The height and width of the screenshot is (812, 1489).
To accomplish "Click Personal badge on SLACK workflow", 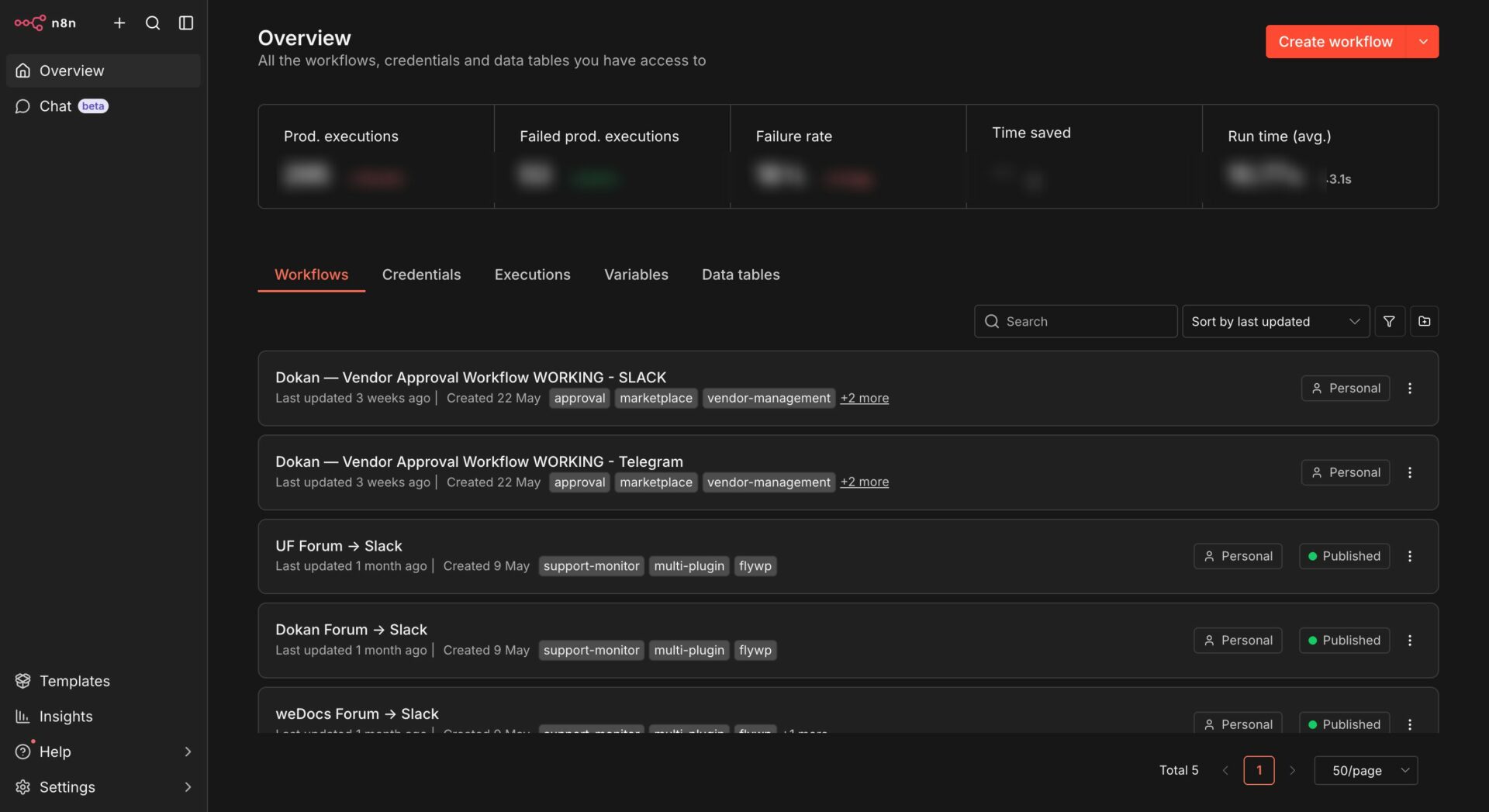I will [1346, 388].
